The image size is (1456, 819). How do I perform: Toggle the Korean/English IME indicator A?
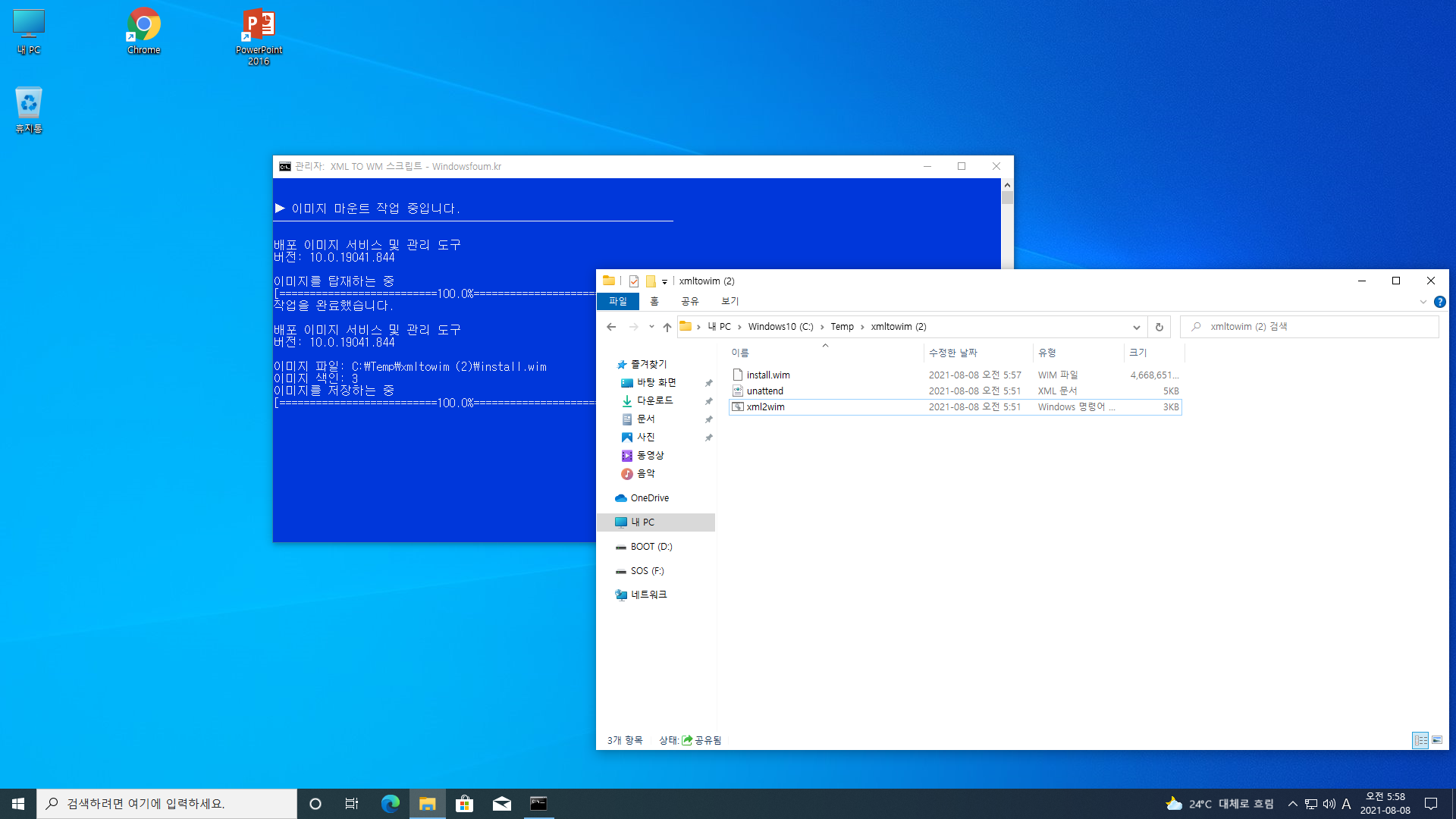point(1346,804)
